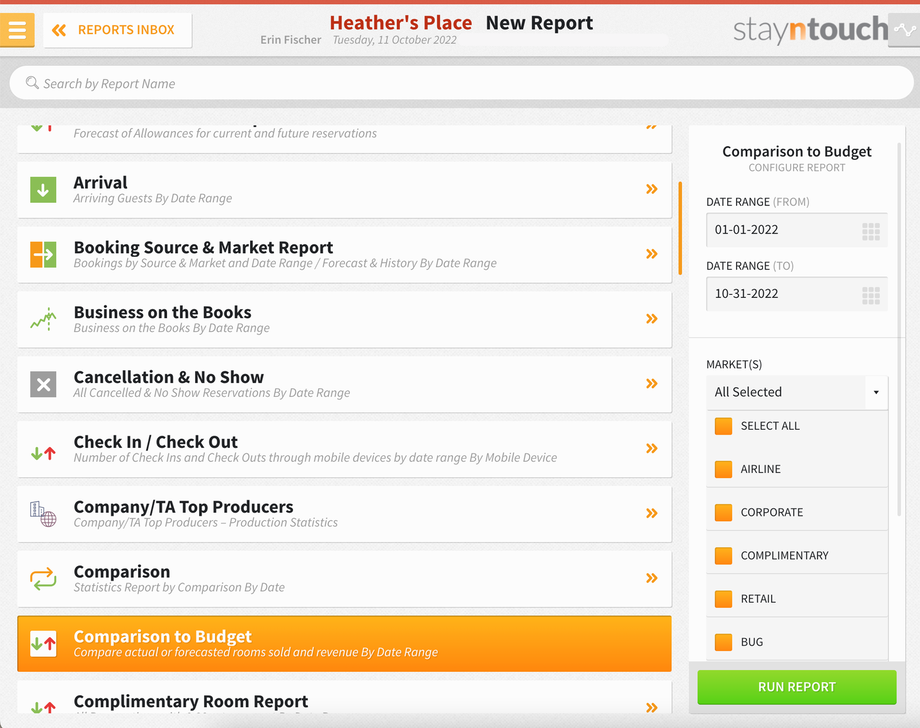The image size is (920, 728).
Task: Open the Arrival report row chevron
Action: [651, 189]
